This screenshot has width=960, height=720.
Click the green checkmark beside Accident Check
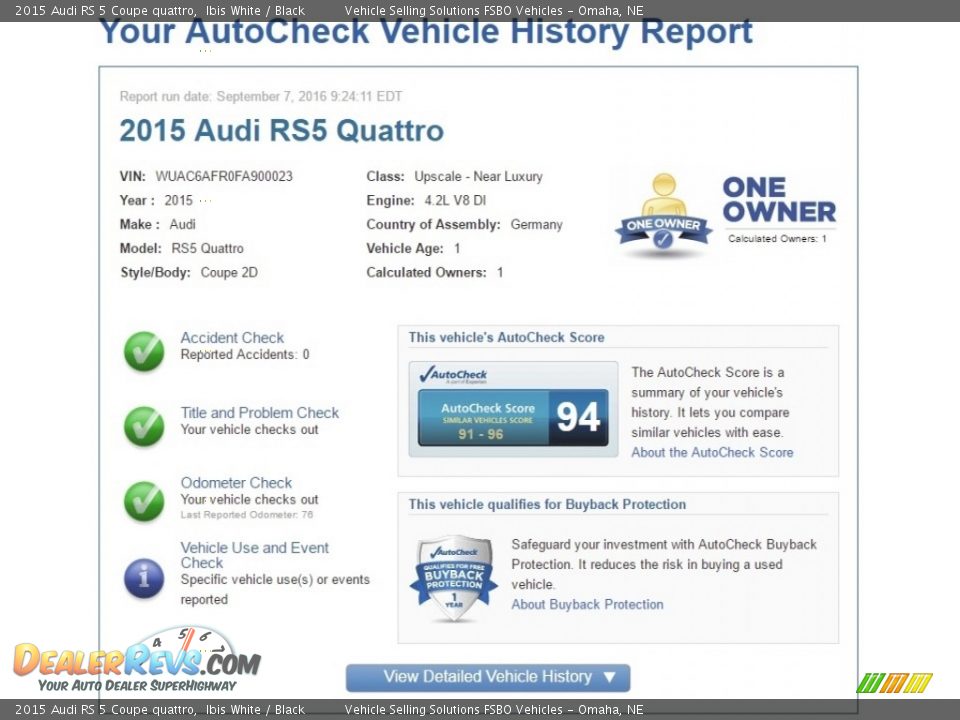144,351
